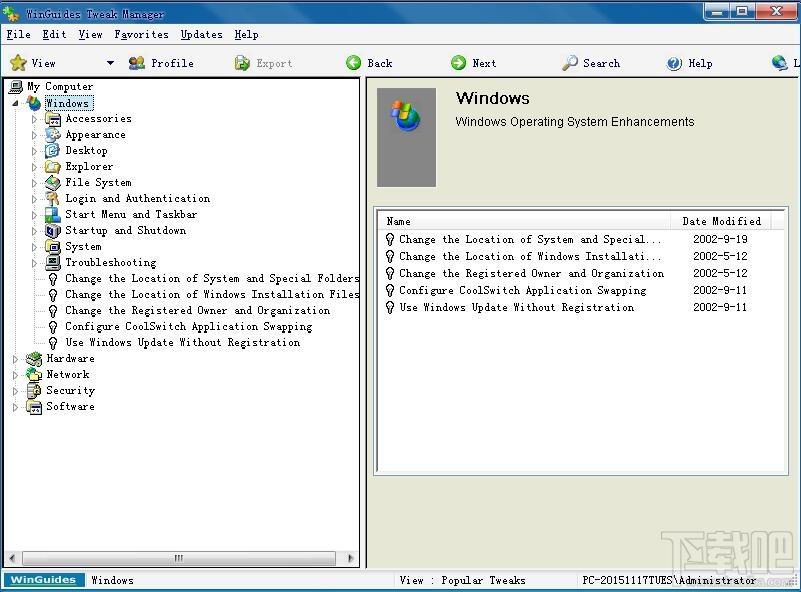Click the Hardware icon in tree
The width and height of the screenshot is (801, 592).
pyautogui.click(x=34, y=359)
